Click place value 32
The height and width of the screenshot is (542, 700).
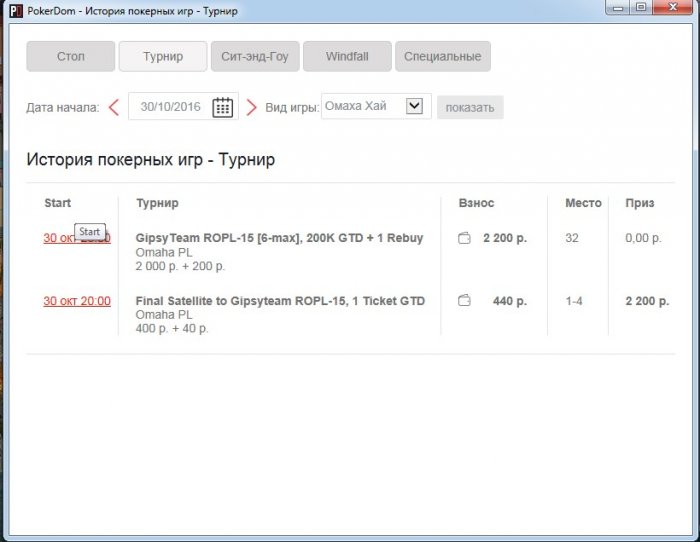572,238
